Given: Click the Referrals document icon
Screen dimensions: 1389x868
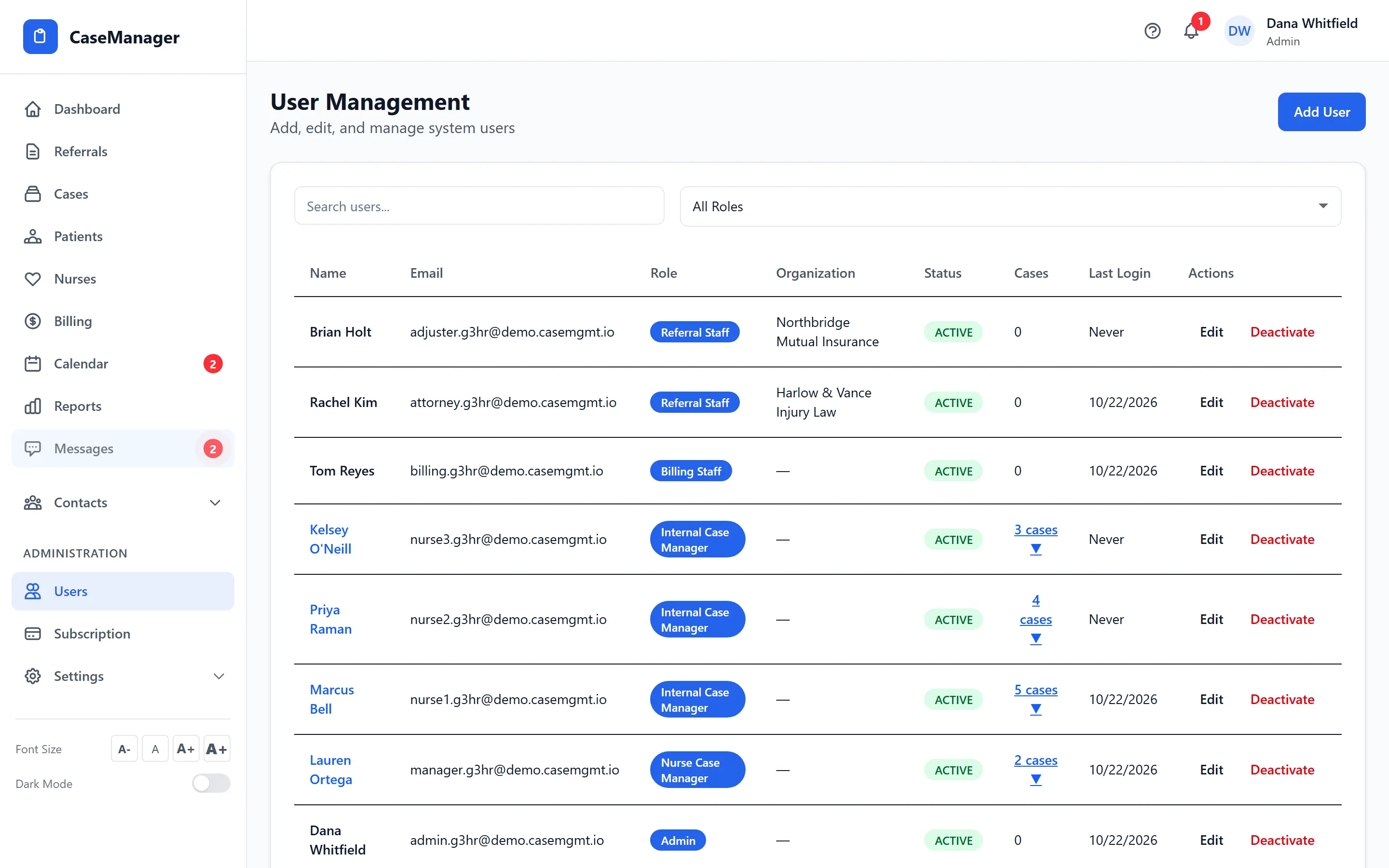Looking at the screenshot, I should [33, 151].
